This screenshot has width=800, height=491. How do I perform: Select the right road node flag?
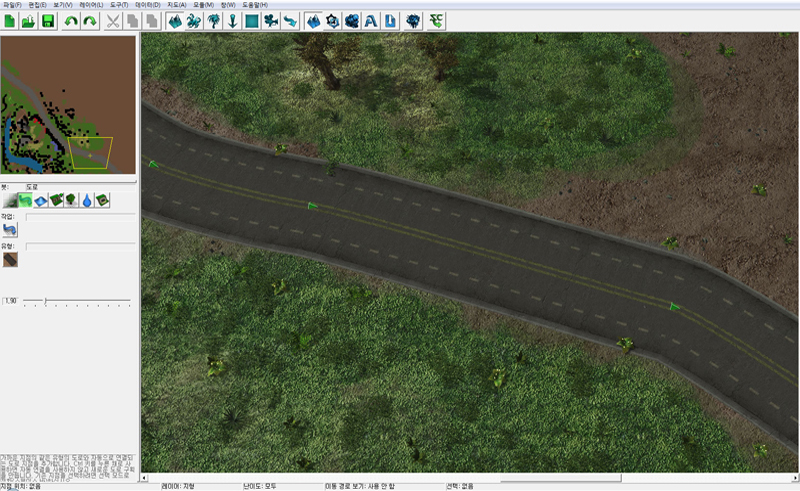pyautogui.click(x=674, y=306)
